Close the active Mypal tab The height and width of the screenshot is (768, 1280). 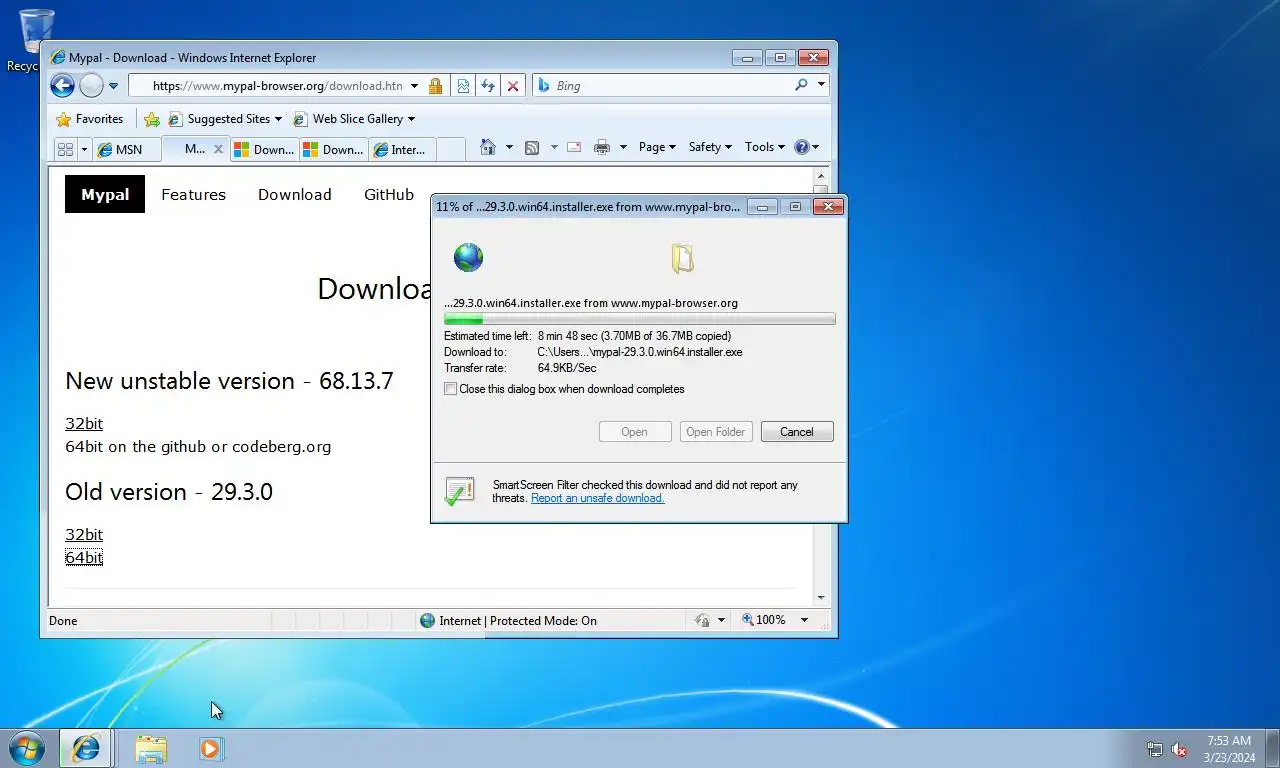tap(218, 149)
